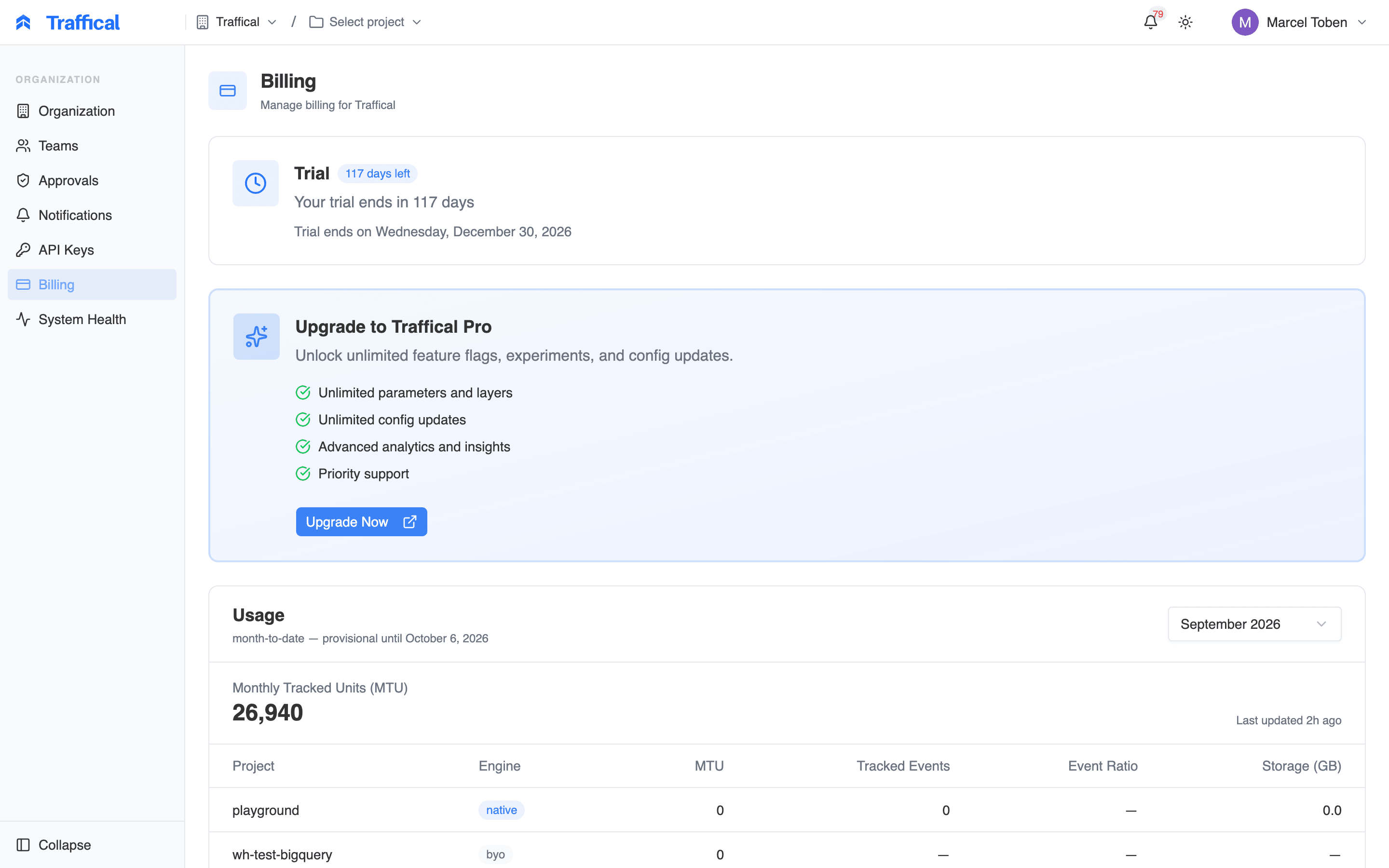Image resolution: width=1389 pixels, height=868 pixels.
Task: Click the playground project row
Action: tap(786, 810)
